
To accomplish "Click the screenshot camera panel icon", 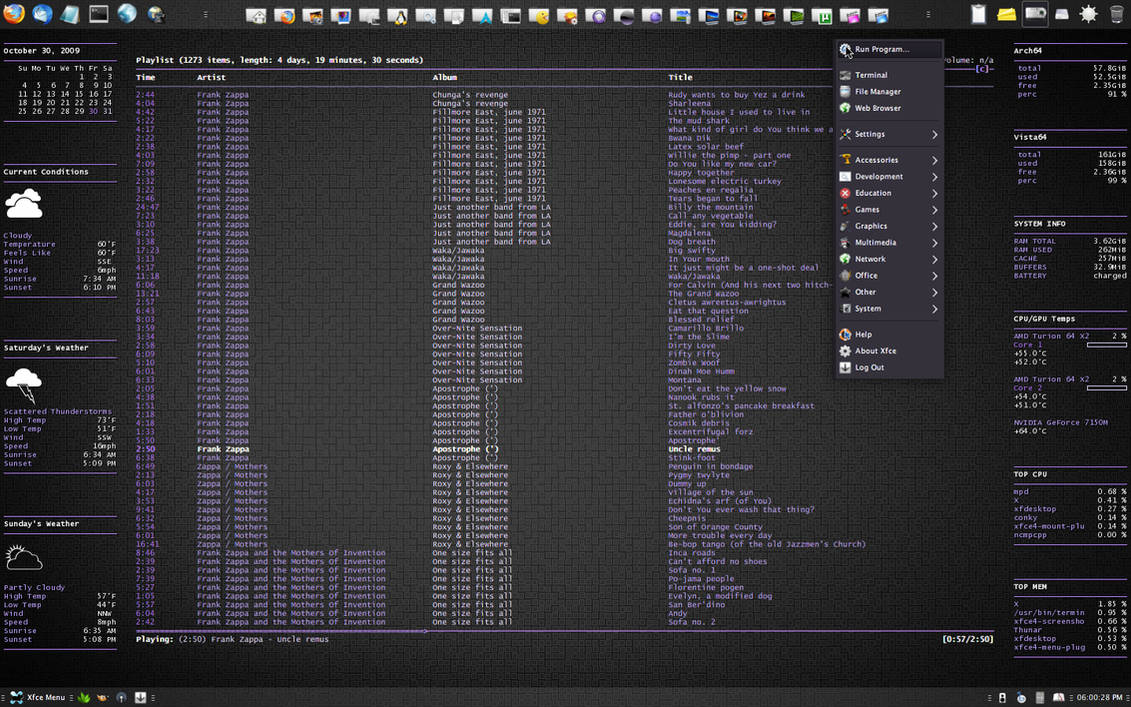I will coord(1034,14).
